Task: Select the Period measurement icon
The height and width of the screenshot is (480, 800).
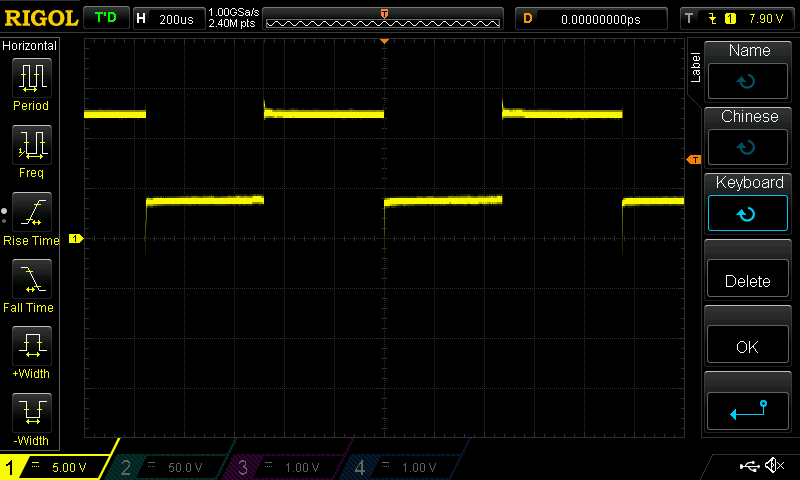Action: (x=32, y=78)
